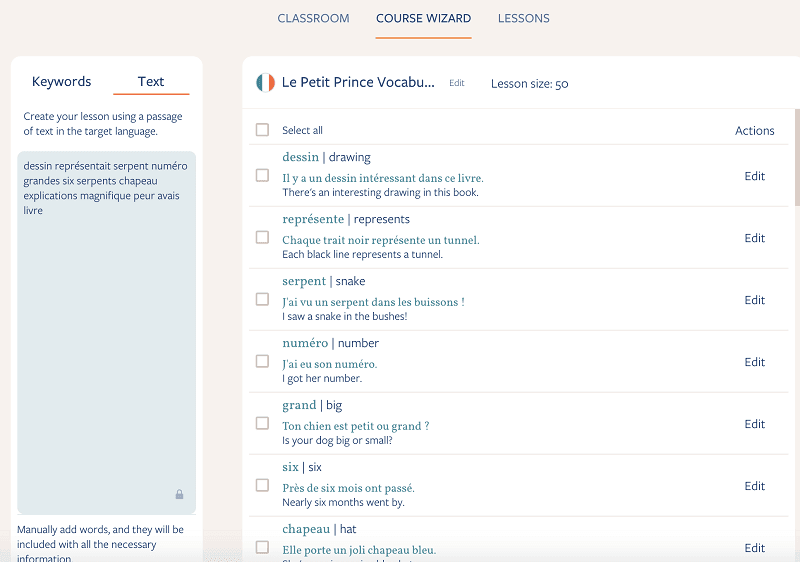The width and height of the screenshot is (800, 562).
Task: Select the Text tab
Action: click(x=151, y=82)
